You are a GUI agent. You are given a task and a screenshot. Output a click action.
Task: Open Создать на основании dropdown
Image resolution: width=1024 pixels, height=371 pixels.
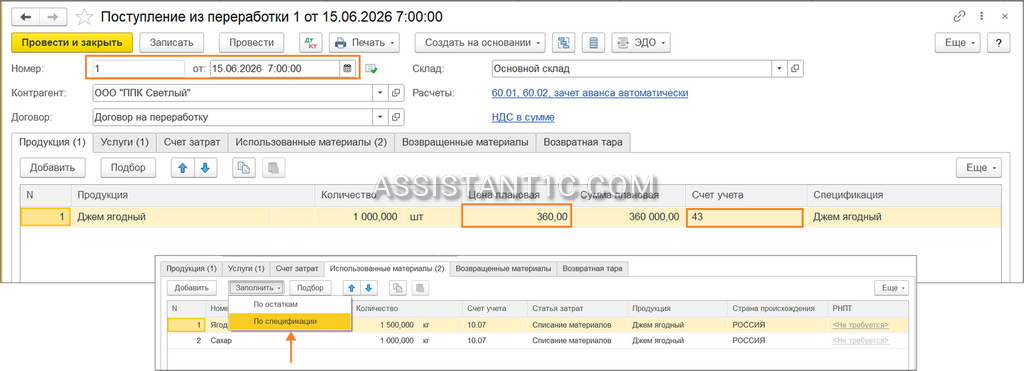tap(480, 43)
